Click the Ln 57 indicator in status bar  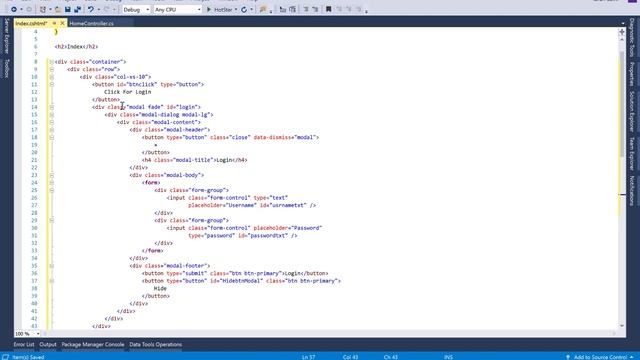(x=308, y=357)
